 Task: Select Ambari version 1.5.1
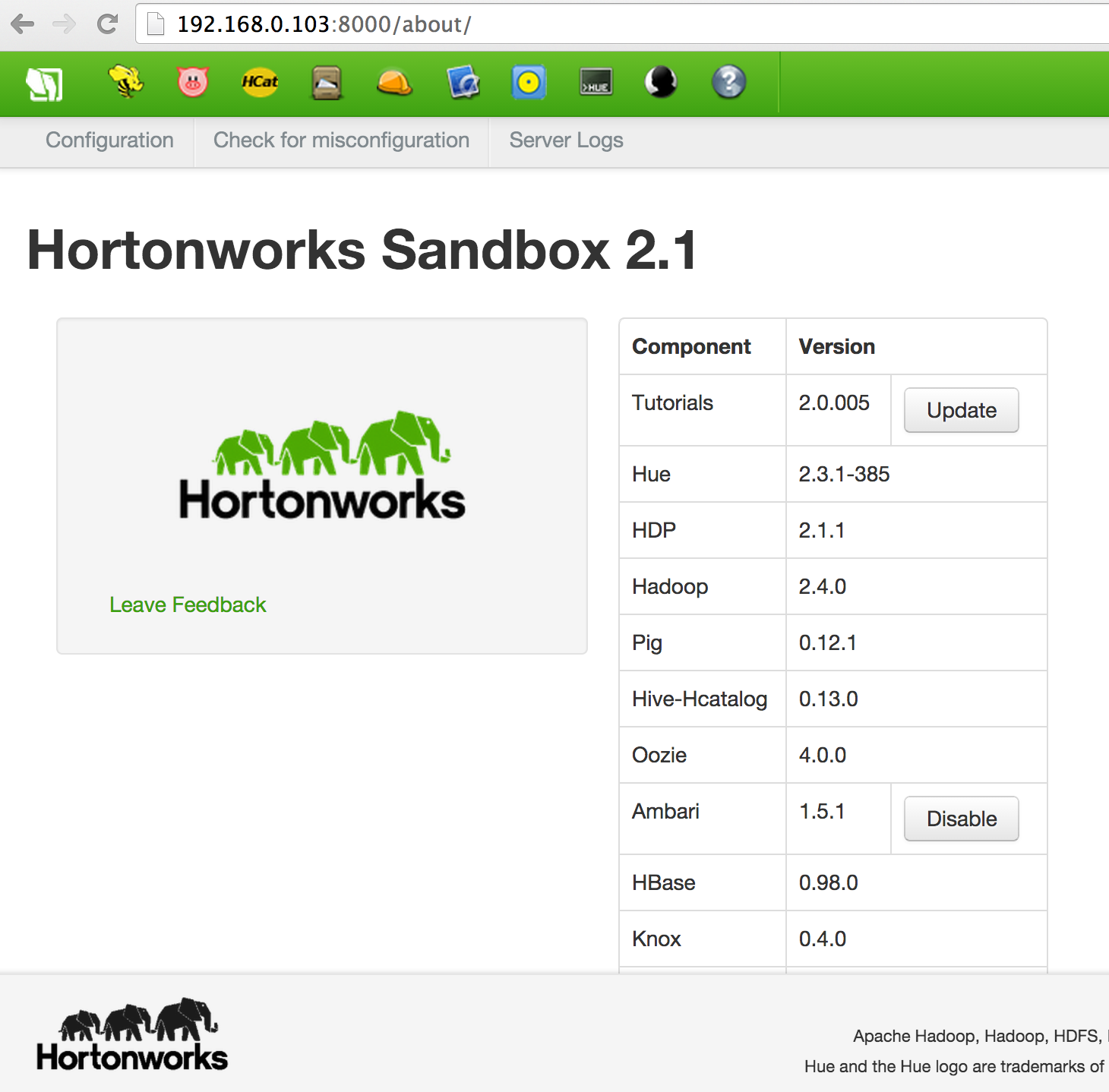pos(822,811)
